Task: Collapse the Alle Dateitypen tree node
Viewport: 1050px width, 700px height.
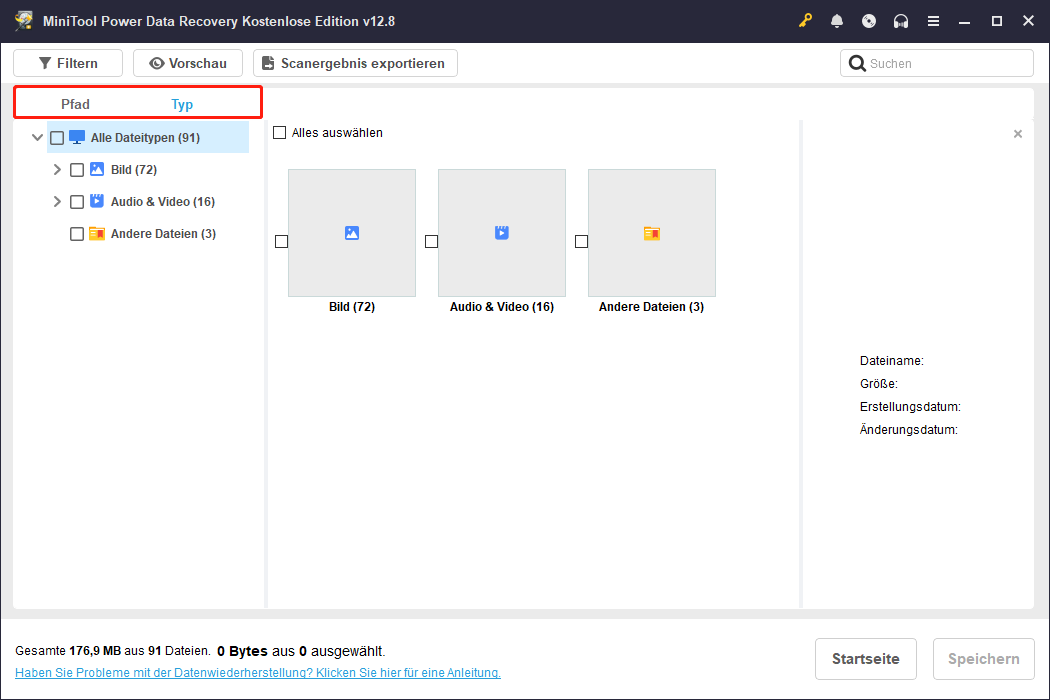Action: click(x=37, y=137)
